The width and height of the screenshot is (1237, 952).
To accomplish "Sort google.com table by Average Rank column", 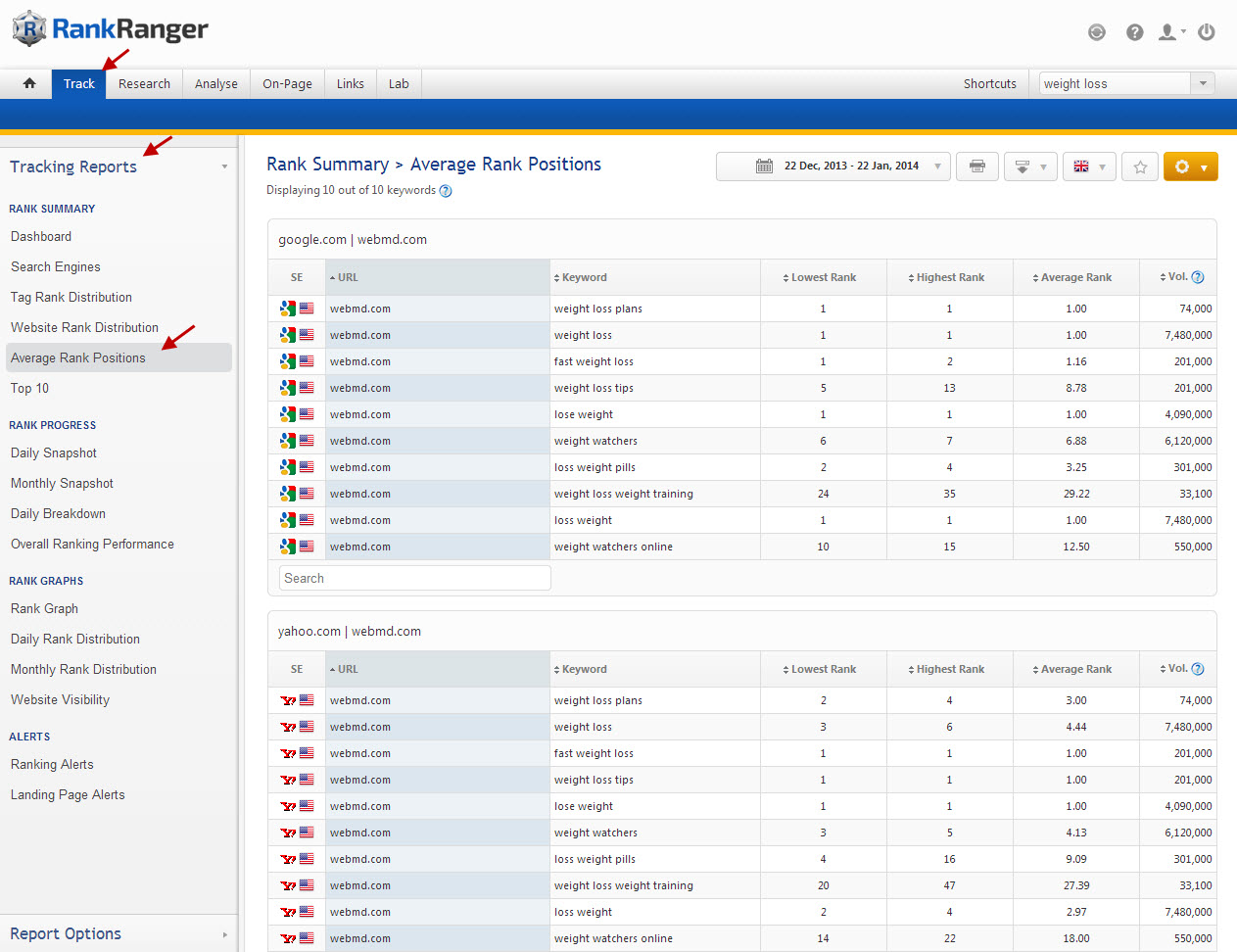I will [1075, 277].
